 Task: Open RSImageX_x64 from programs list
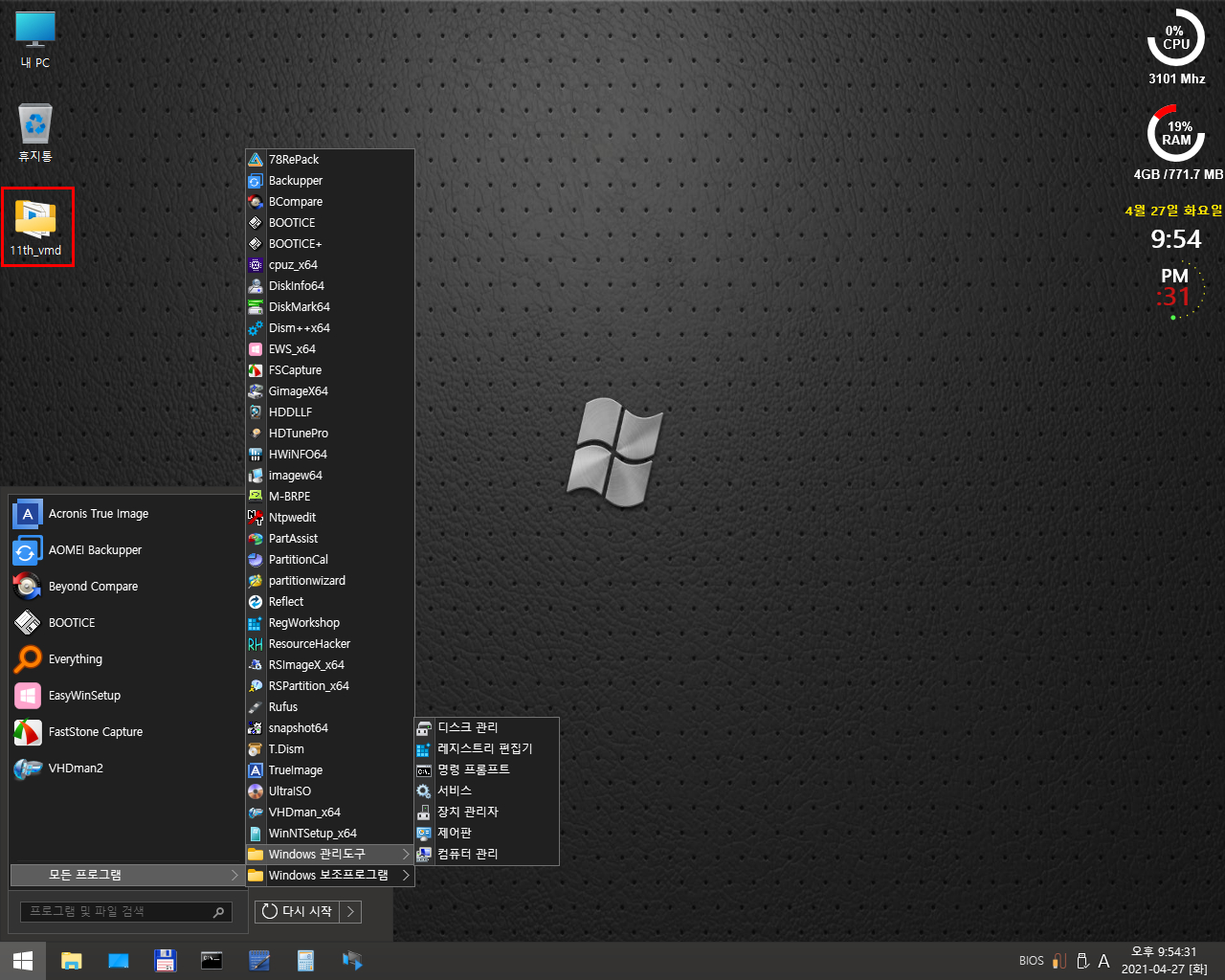[x=330, y=665]
